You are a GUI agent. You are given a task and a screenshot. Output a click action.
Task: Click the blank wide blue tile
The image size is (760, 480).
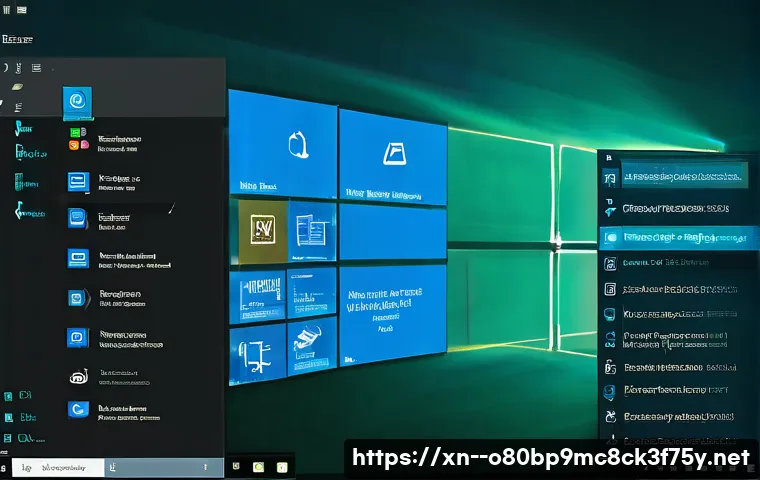(x=392, y=232)
